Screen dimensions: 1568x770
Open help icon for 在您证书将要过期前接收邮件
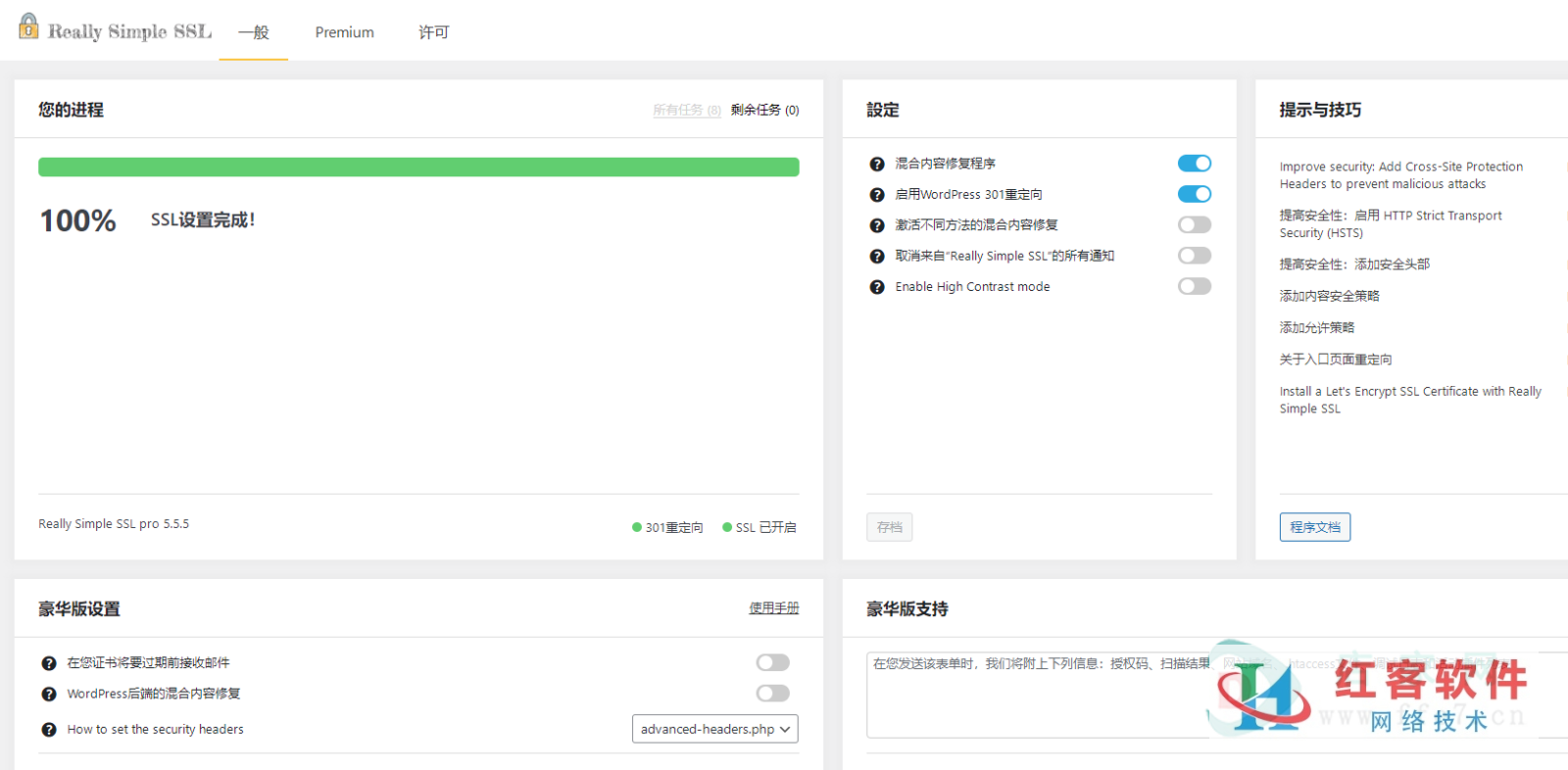tap(49, 663)
